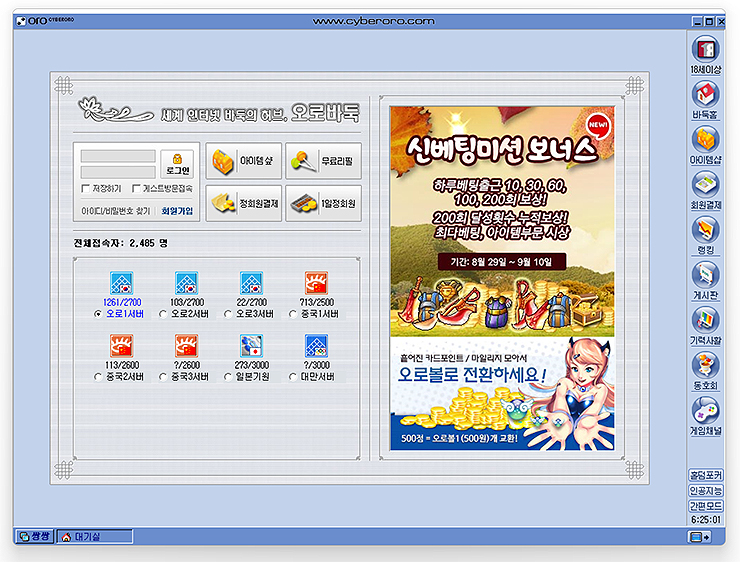Click the www.cyberoro.com title text
Viewport: 740px width, 562px height.
pos(373,21)
